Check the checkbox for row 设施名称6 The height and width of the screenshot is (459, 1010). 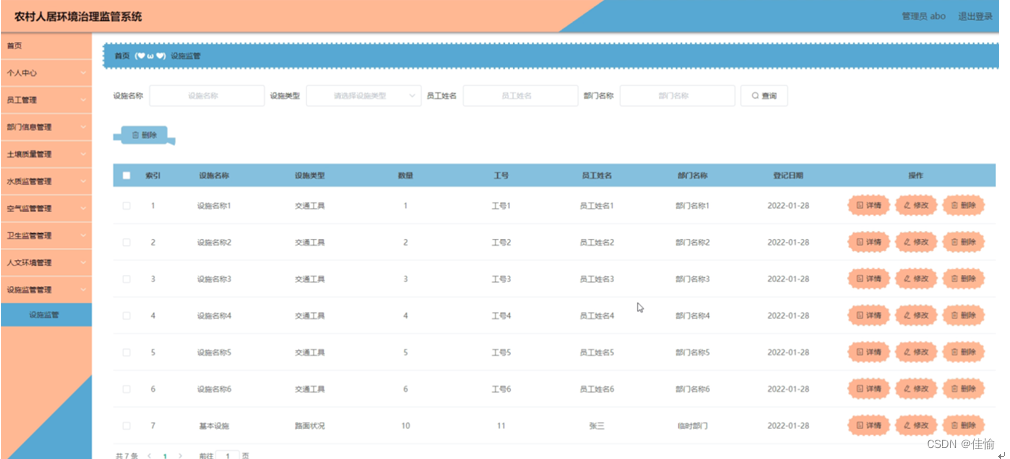coord(126,389)
